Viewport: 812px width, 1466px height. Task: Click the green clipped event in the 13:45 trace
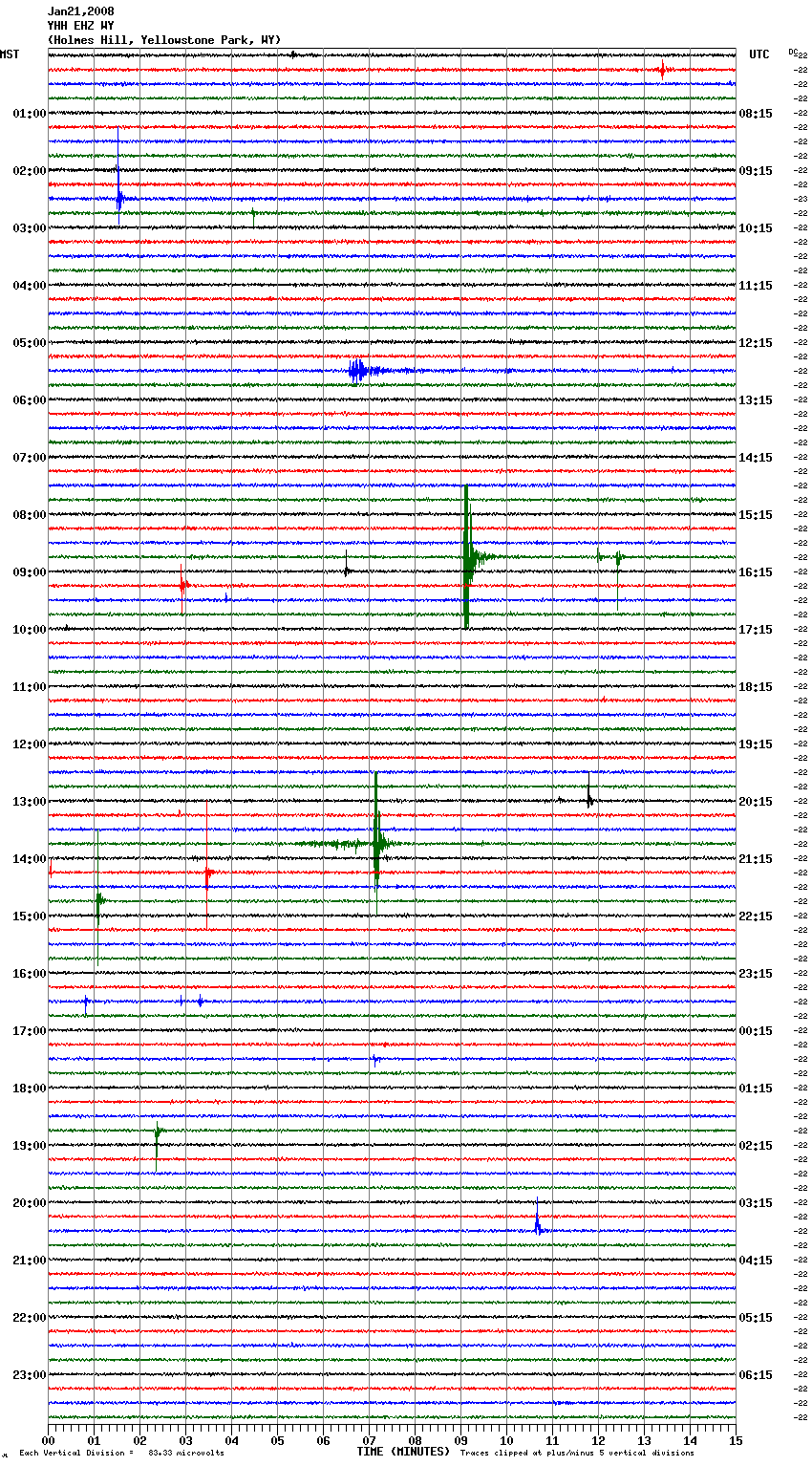tap(377, 843)
